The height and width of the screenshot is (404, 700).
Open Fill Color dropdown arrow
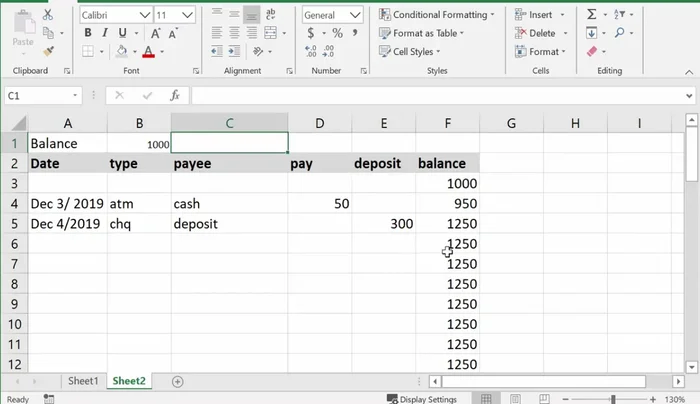click(134, 52)
